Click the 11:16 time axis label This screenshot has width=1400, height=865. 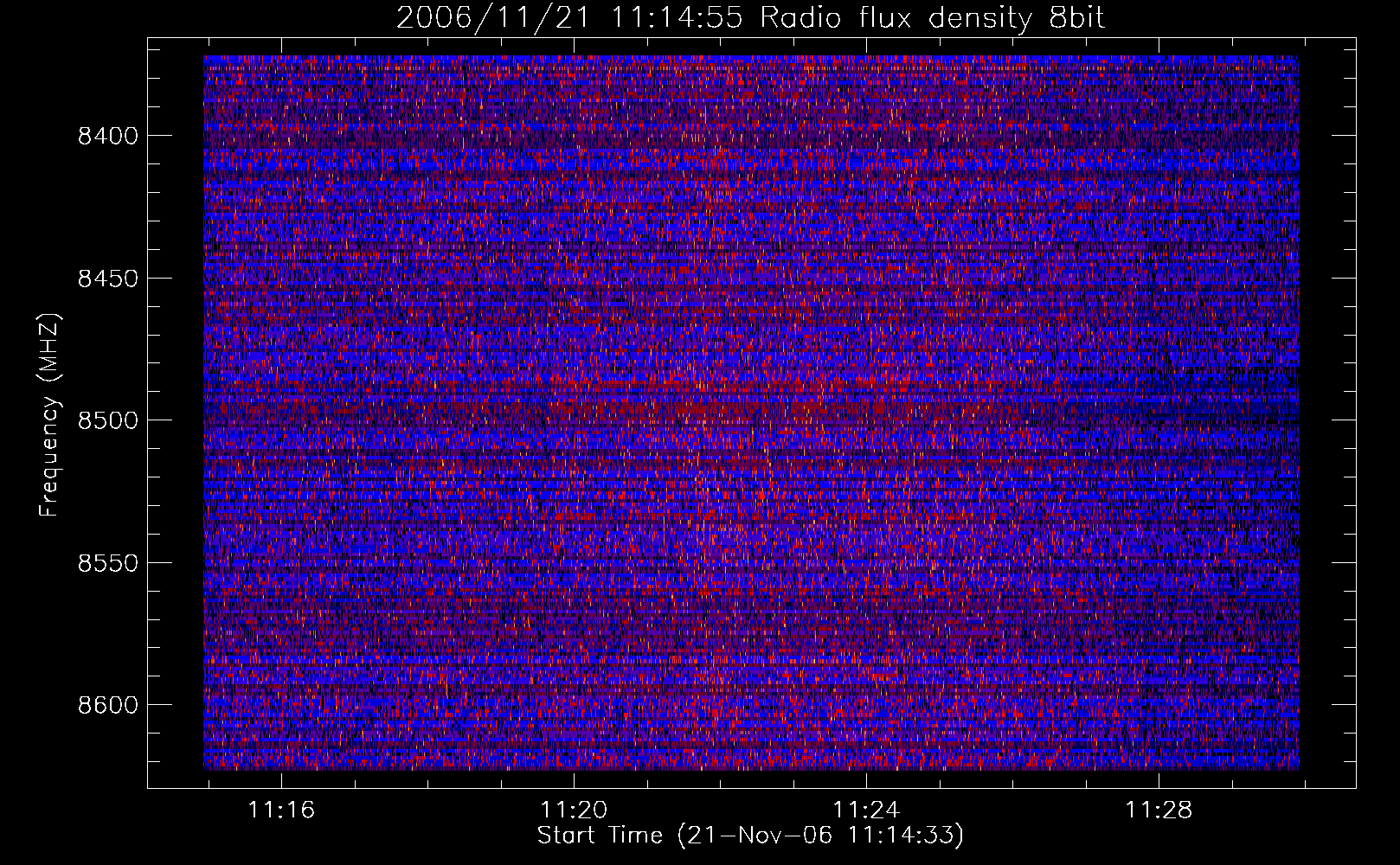[281, 811]
